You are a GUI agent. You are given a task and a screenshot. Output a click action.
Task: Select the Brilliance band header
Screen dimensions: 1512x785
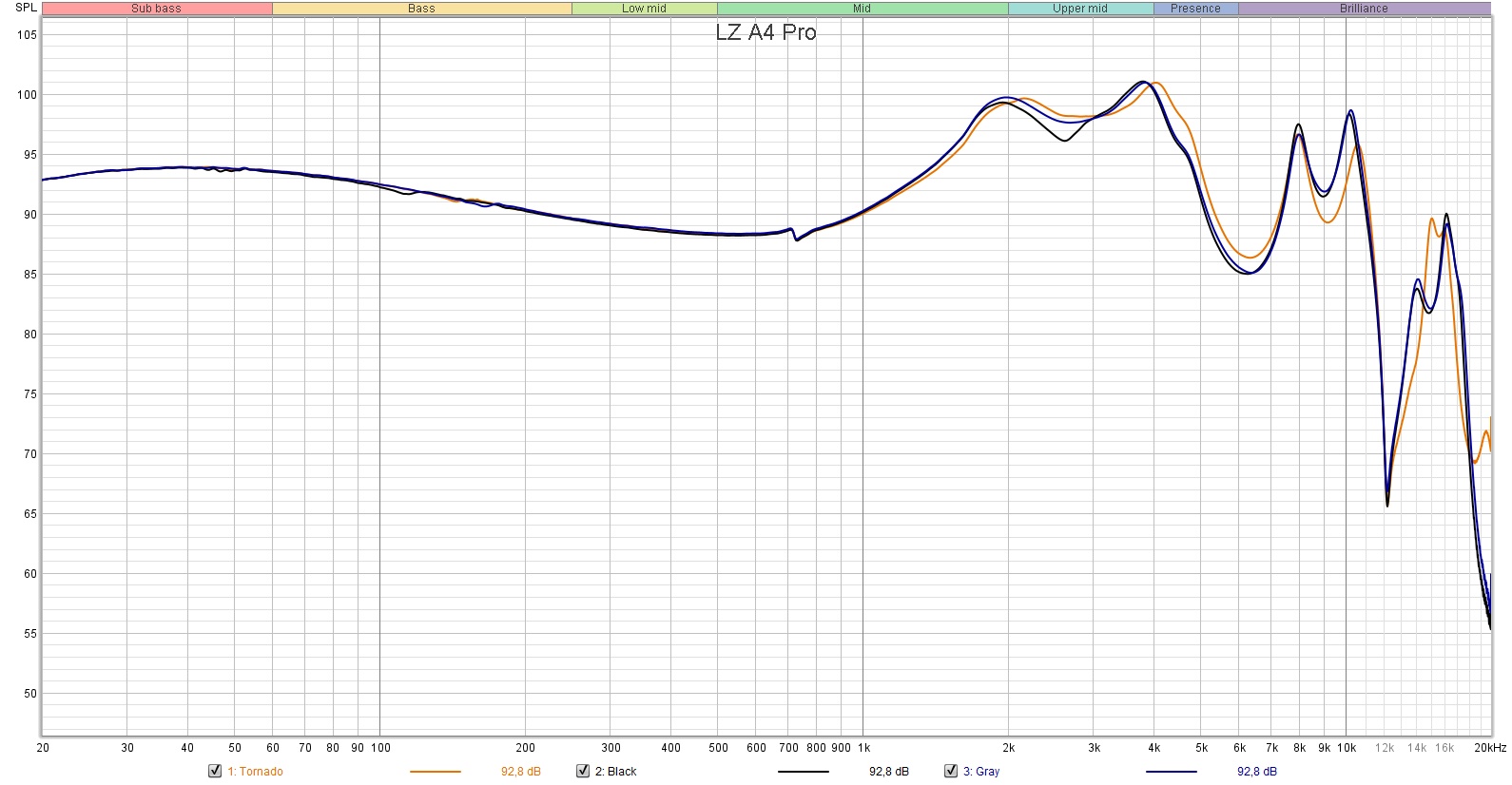(x=1364, y=9)
